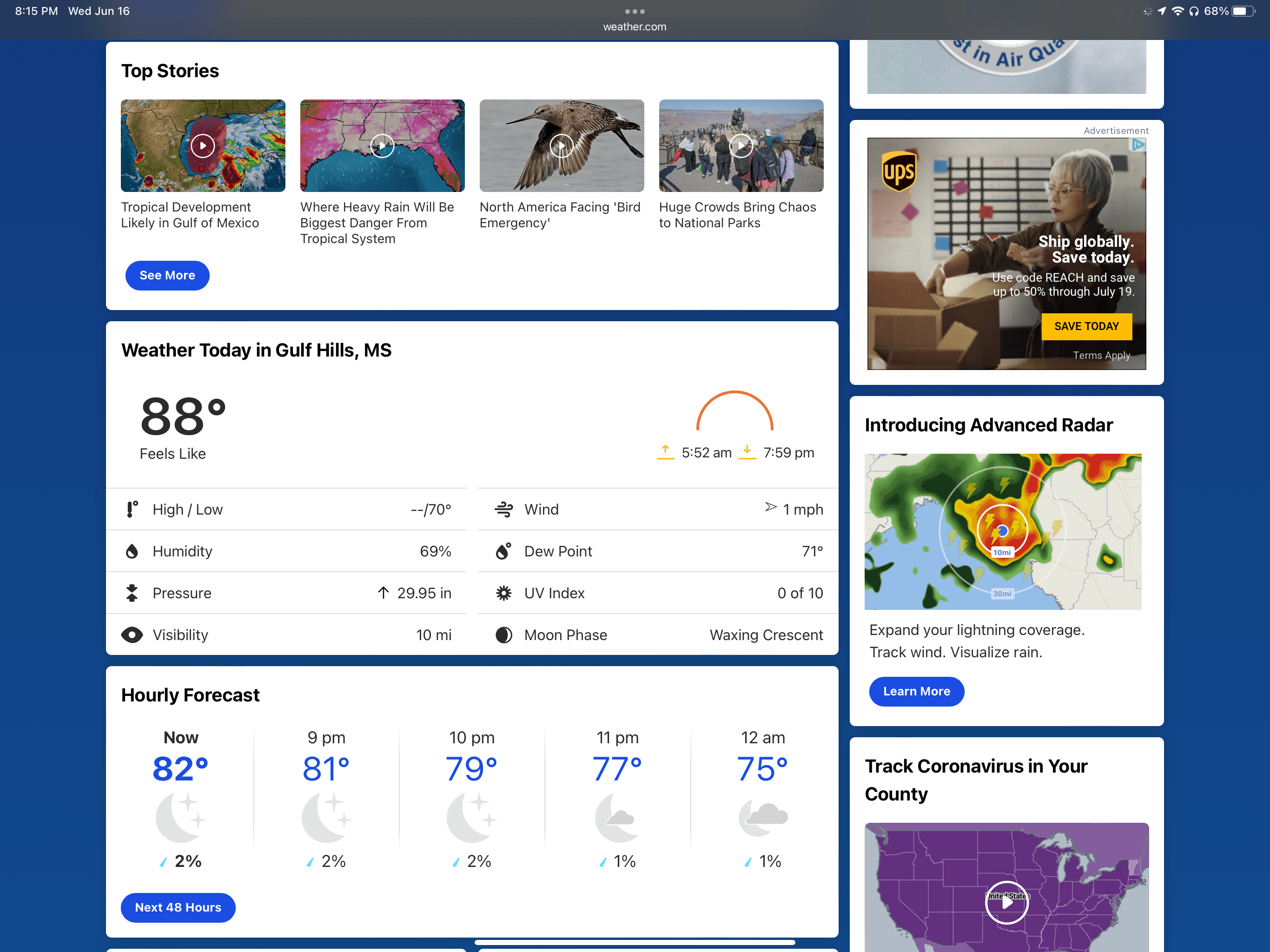
Task: Click the pressure gauge icon
Action: point(132,593)
